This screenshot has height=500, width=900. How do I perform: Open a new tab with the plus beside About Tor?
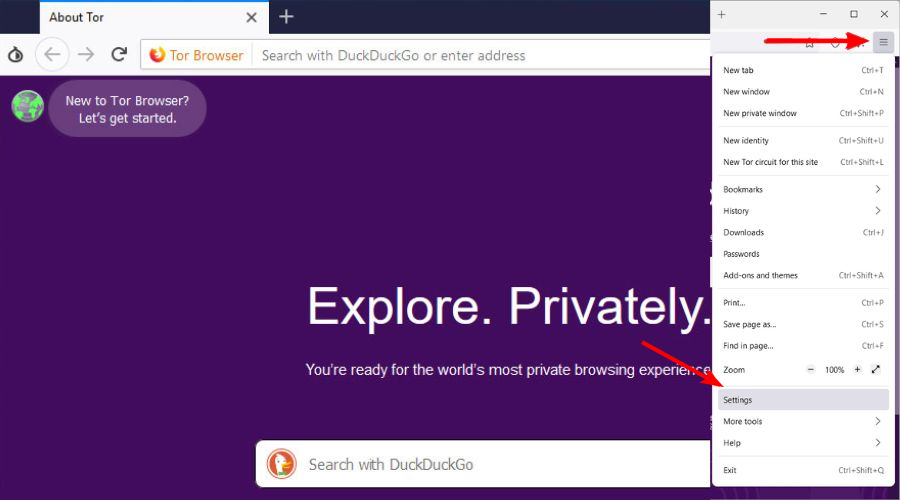[x=286, y=17]
